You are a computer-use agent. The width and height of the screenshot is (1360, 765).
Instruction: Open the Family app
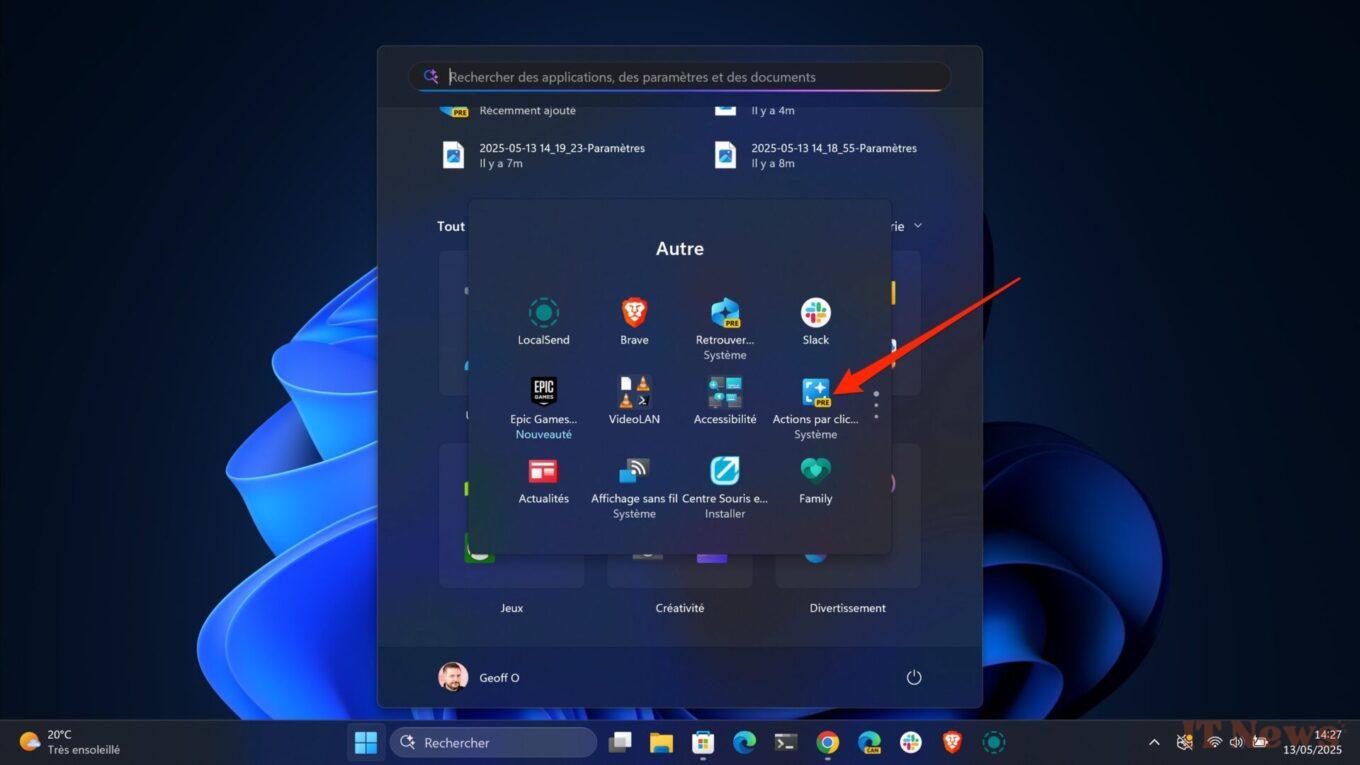click(815, 480)
